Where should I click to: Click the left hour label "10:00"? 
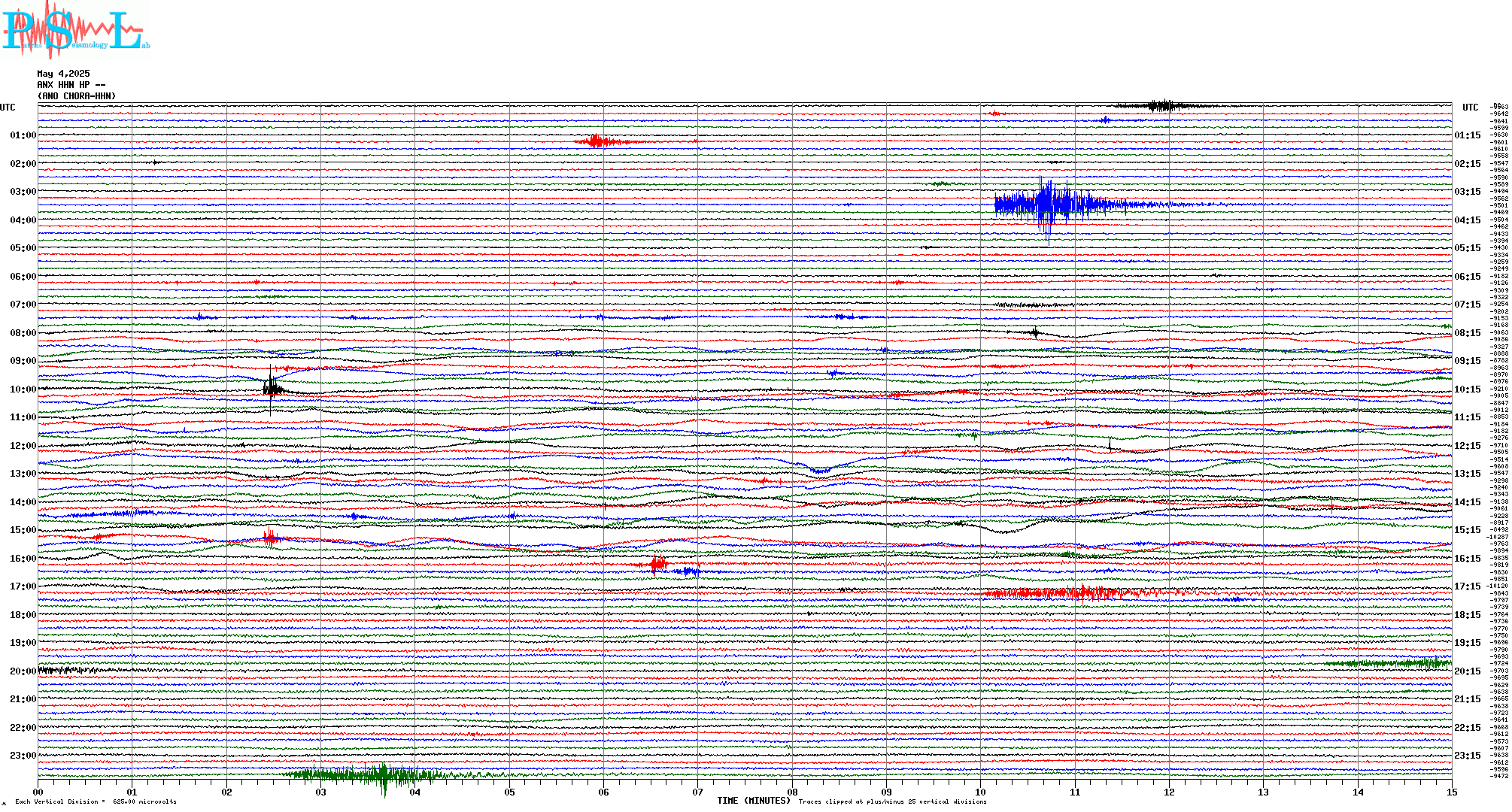click(x=23, y=389)
